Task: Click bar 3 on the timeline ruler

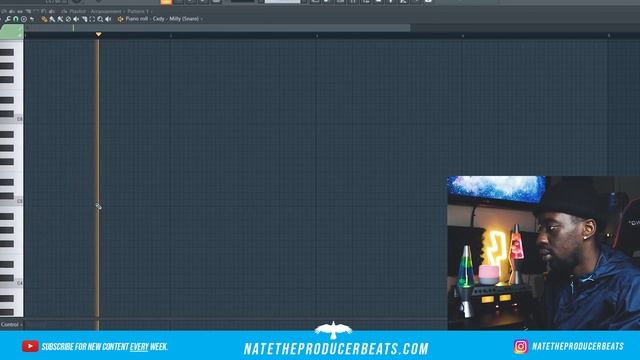Action: tap(317, 36)
